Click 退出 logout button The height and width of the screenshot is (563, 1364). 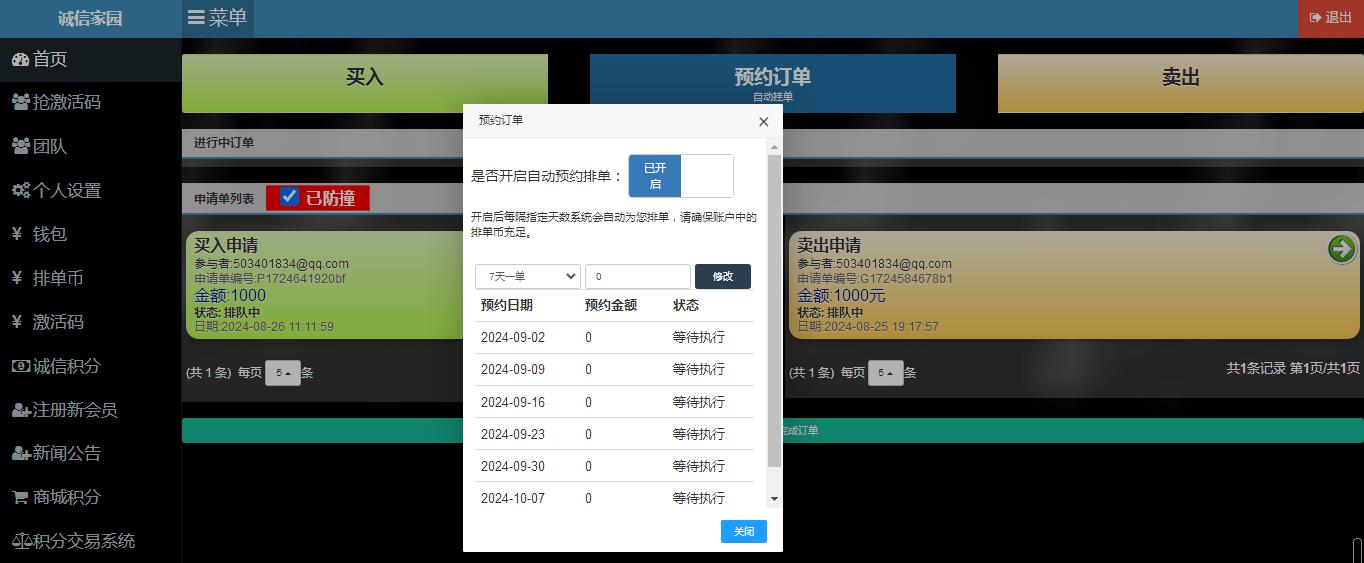click(1330, 18)
